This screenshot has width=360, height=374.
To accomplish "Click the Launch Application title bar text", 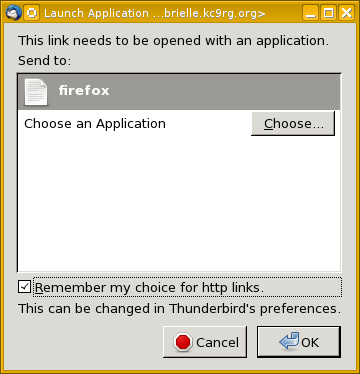I will coord(155,13).
